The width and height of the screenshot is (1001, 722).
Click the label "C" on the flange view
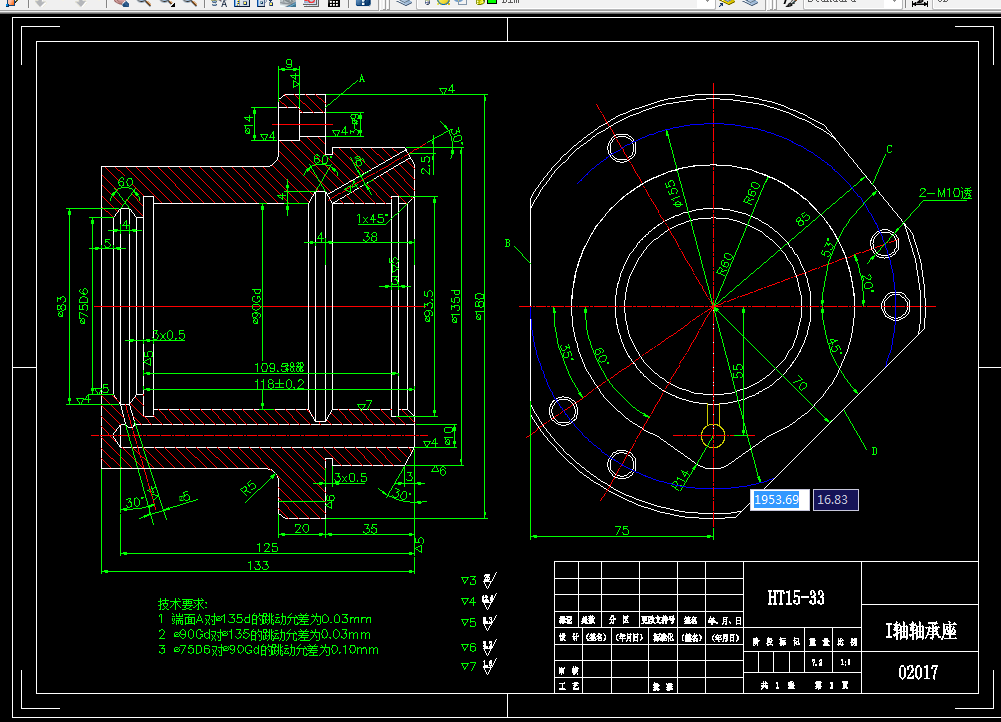[x=889, y=149]
